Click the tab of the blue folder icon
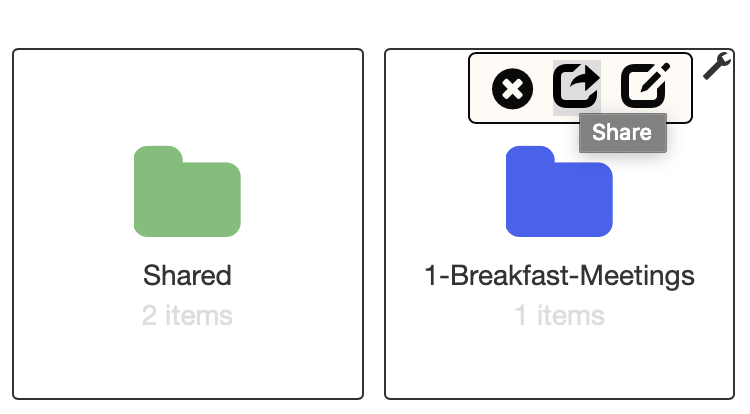The height and width of the screenshot is (414, 750). 530,154
